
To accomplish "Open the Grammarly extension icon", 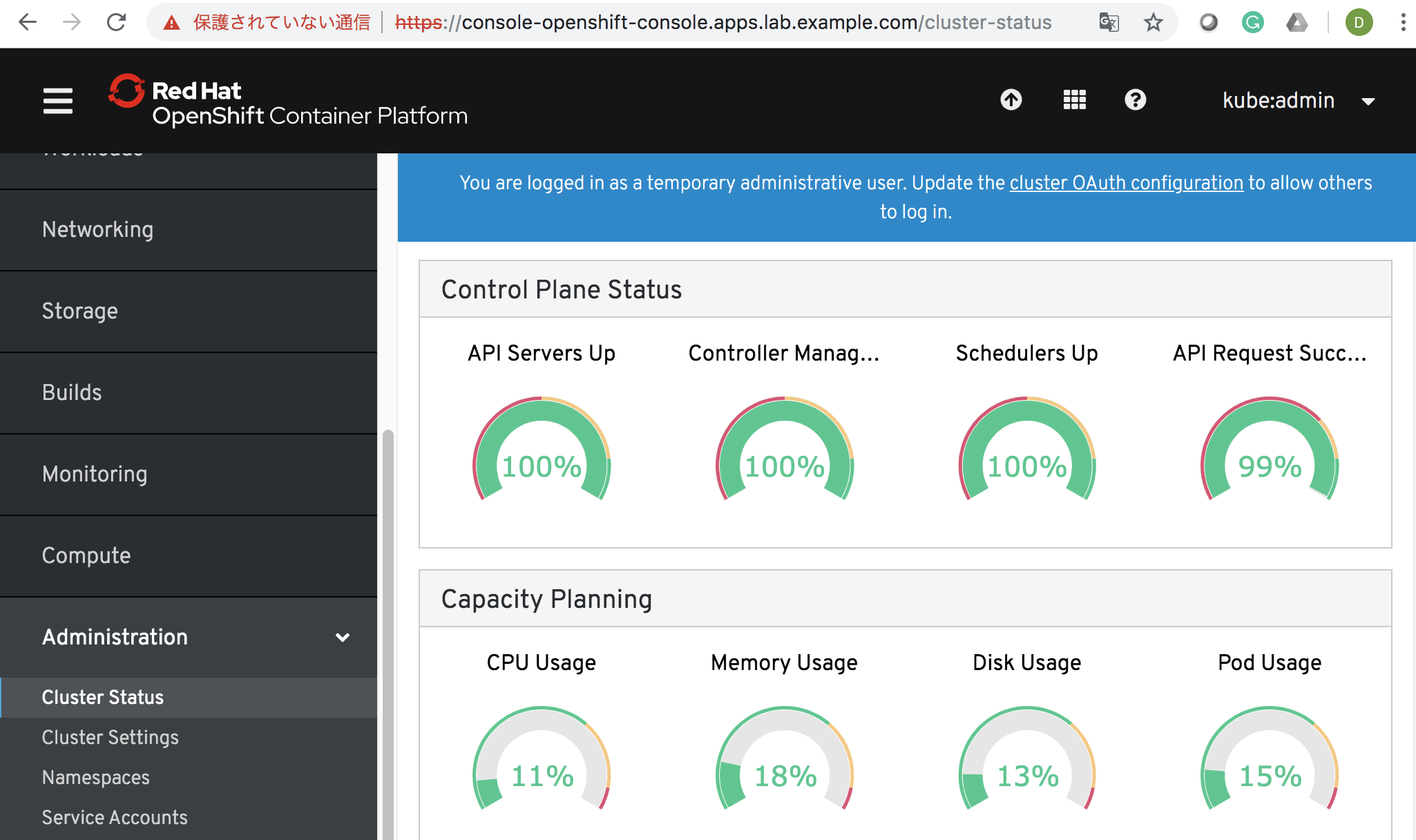I will click(1252, 23).
